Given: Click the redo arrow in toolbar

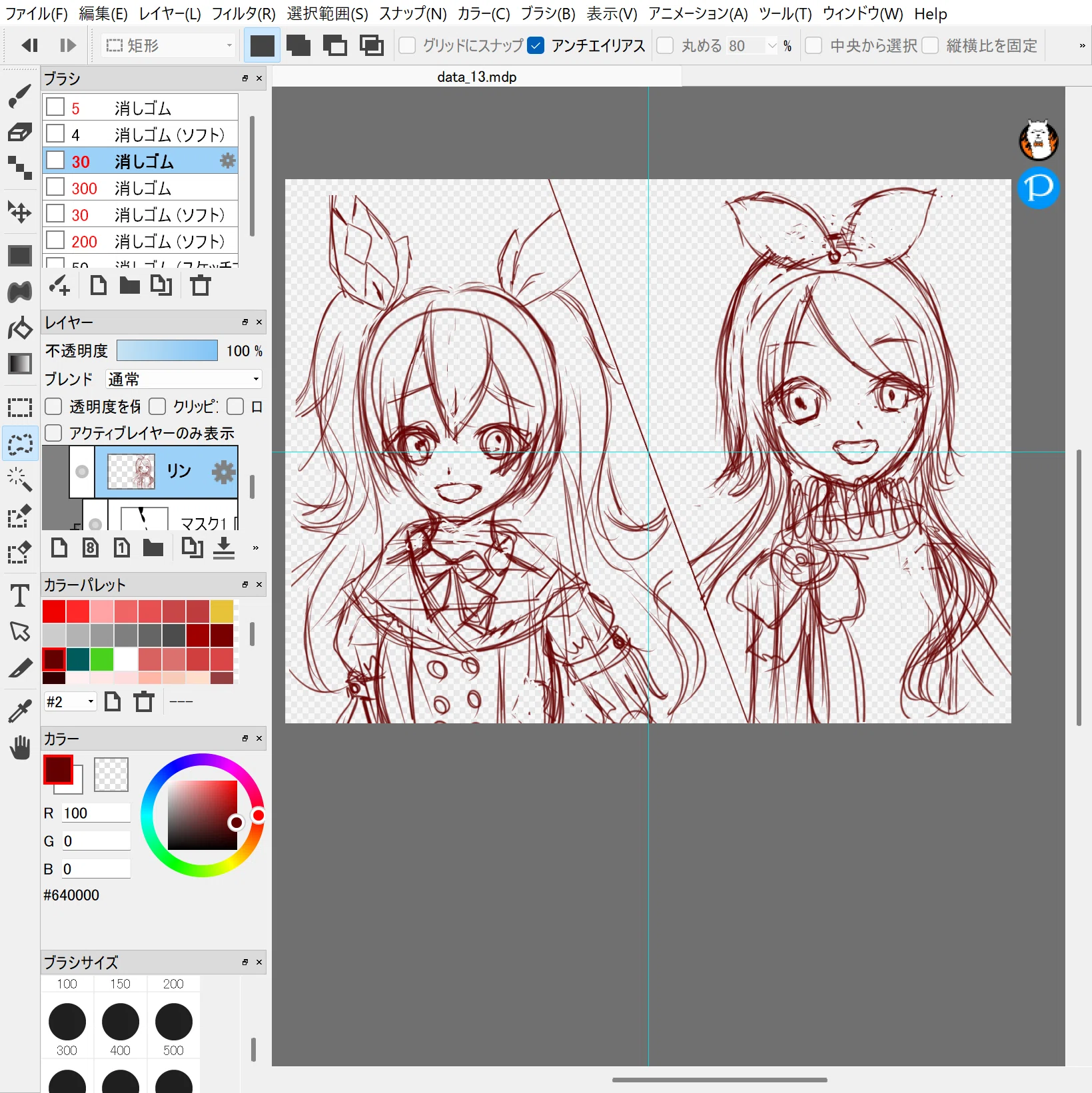Looking at the screenshot, I should (67, 45).
